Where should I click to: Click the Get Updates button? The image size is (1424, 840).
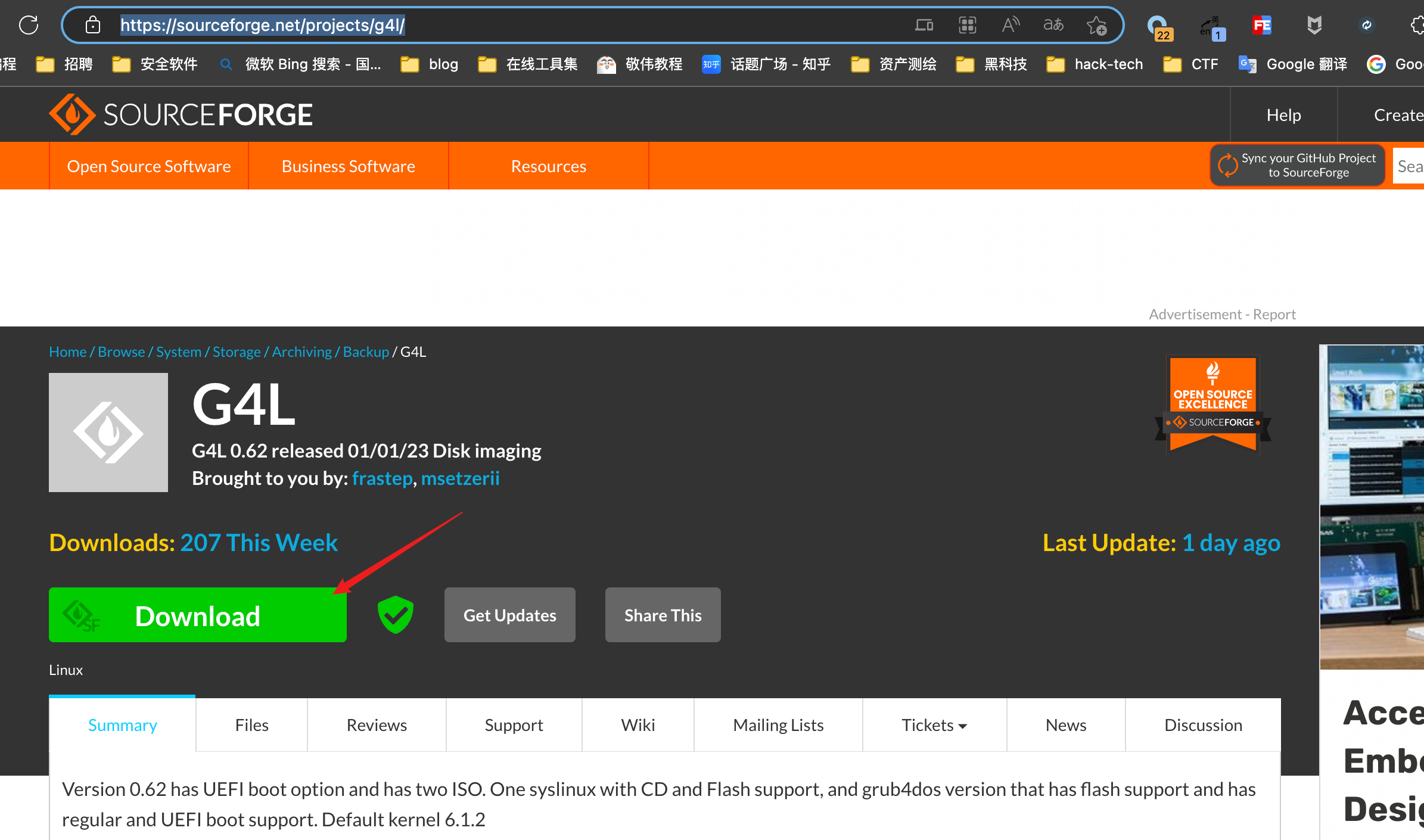pos(509,615)
